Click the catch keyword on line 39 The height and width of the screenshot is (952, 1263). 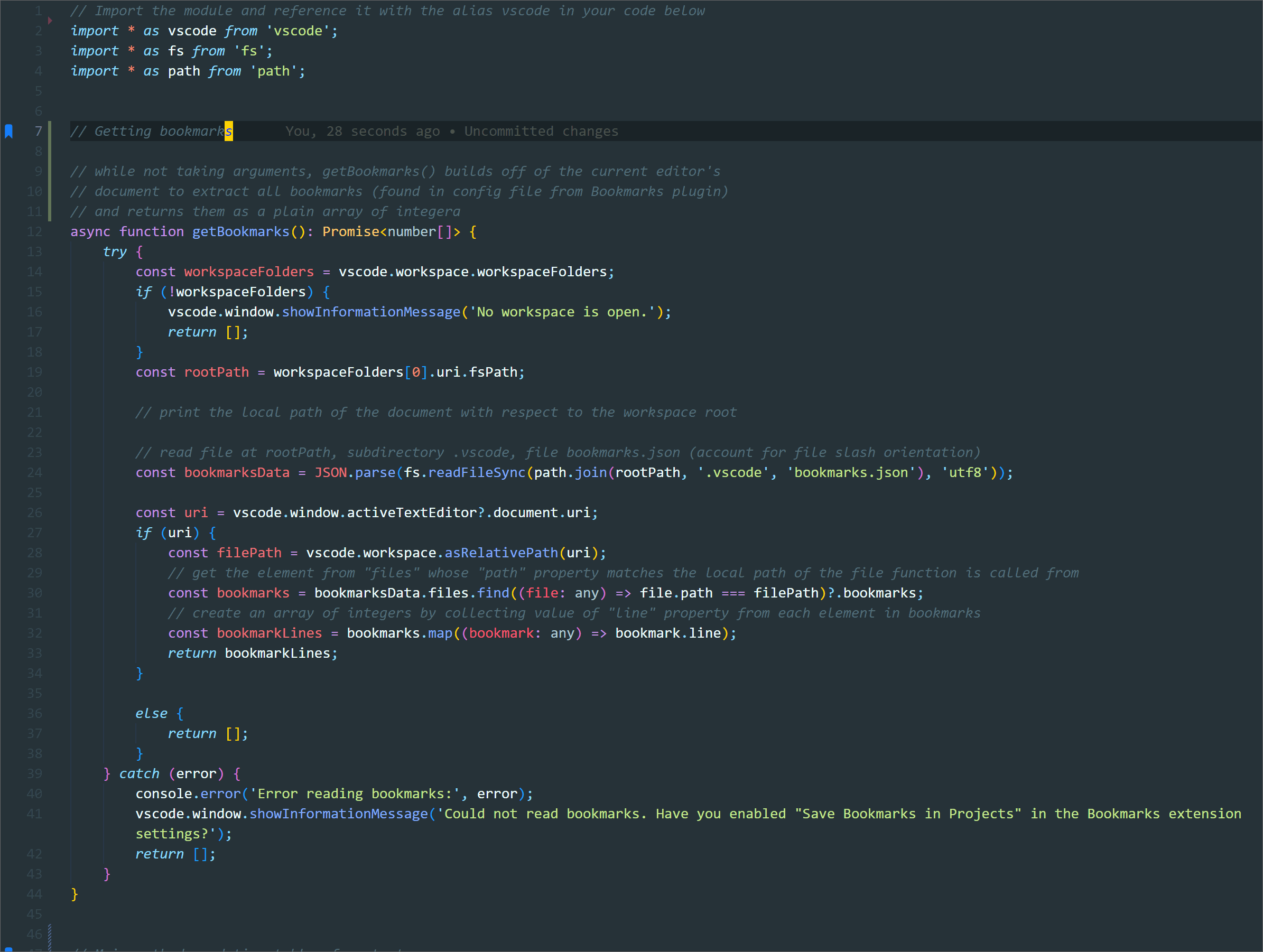pos(139,774)
